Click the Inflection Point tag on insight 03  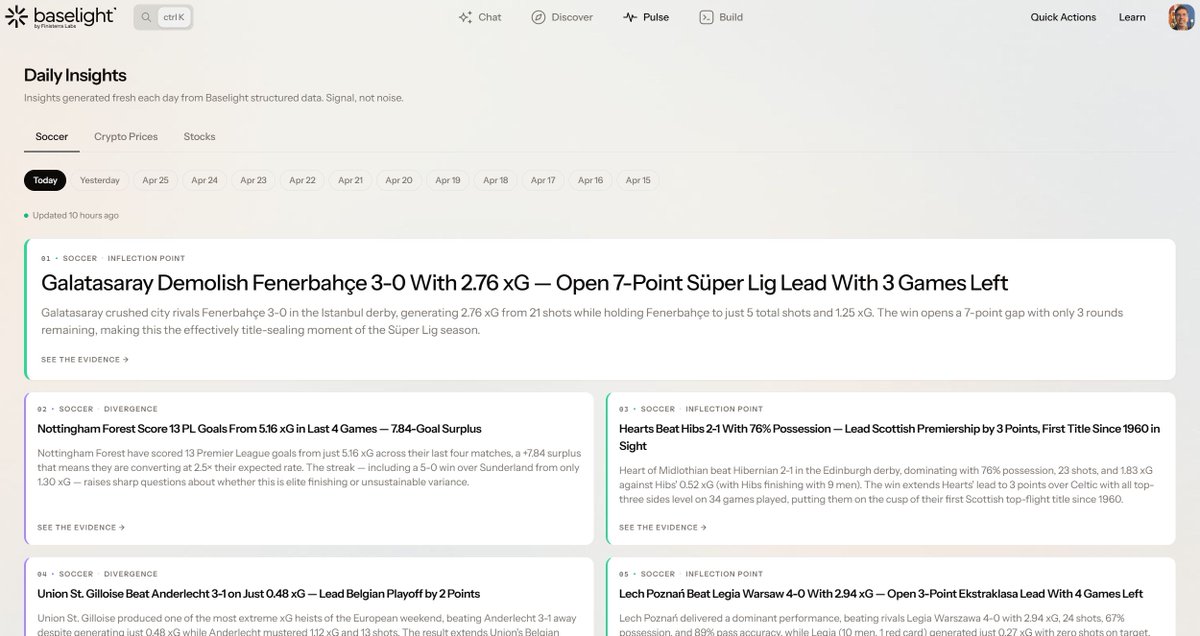tap(724, 409)
